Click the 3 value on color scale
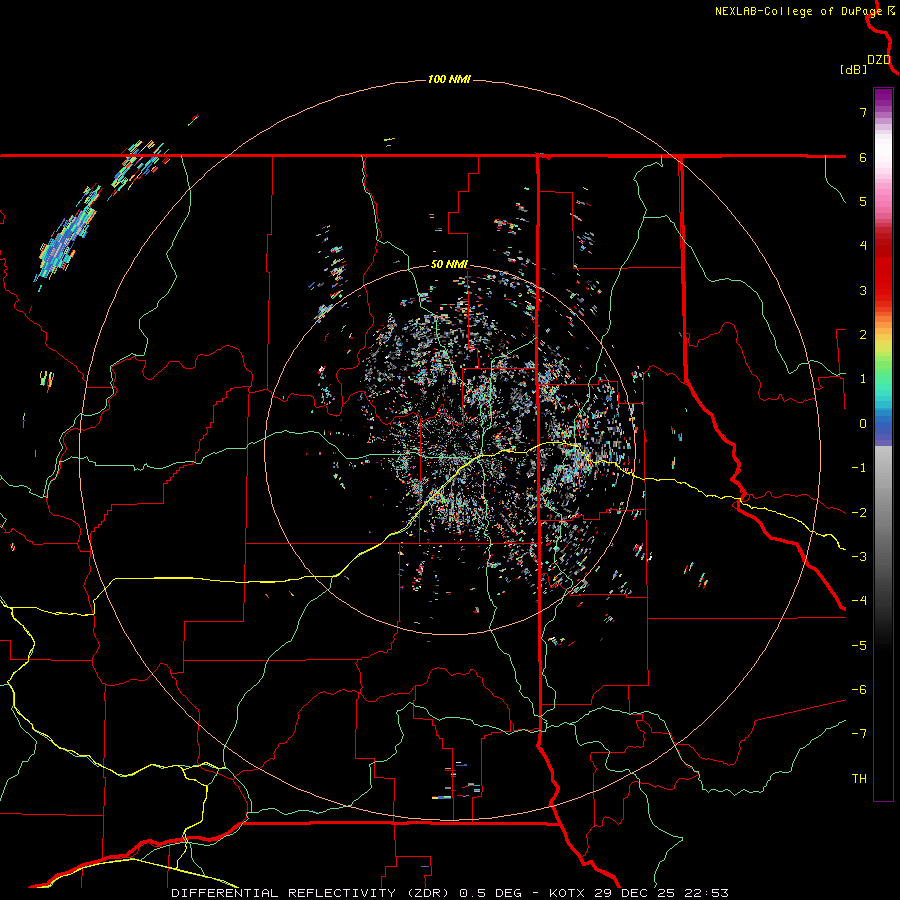Screen dimensions: 900x900 [x=863, y=290]
